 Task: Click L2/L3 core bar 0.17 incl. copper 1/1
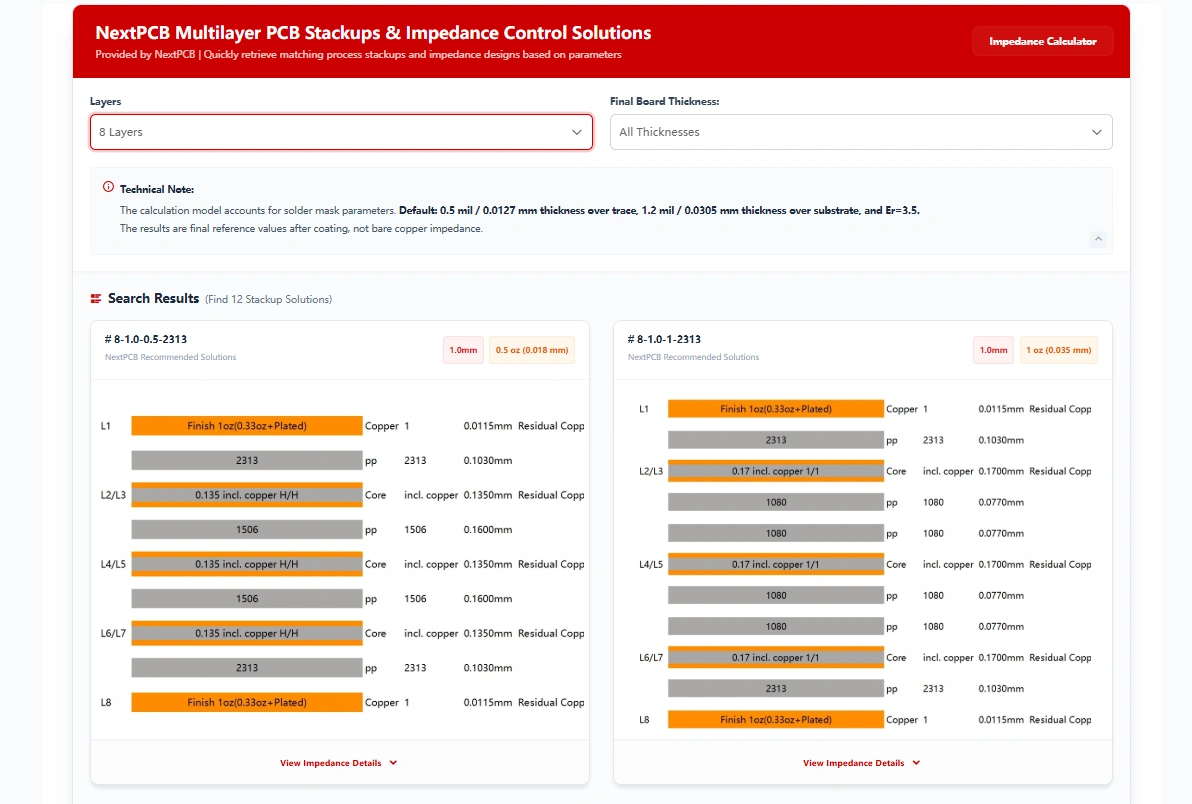tap(776, 471)
